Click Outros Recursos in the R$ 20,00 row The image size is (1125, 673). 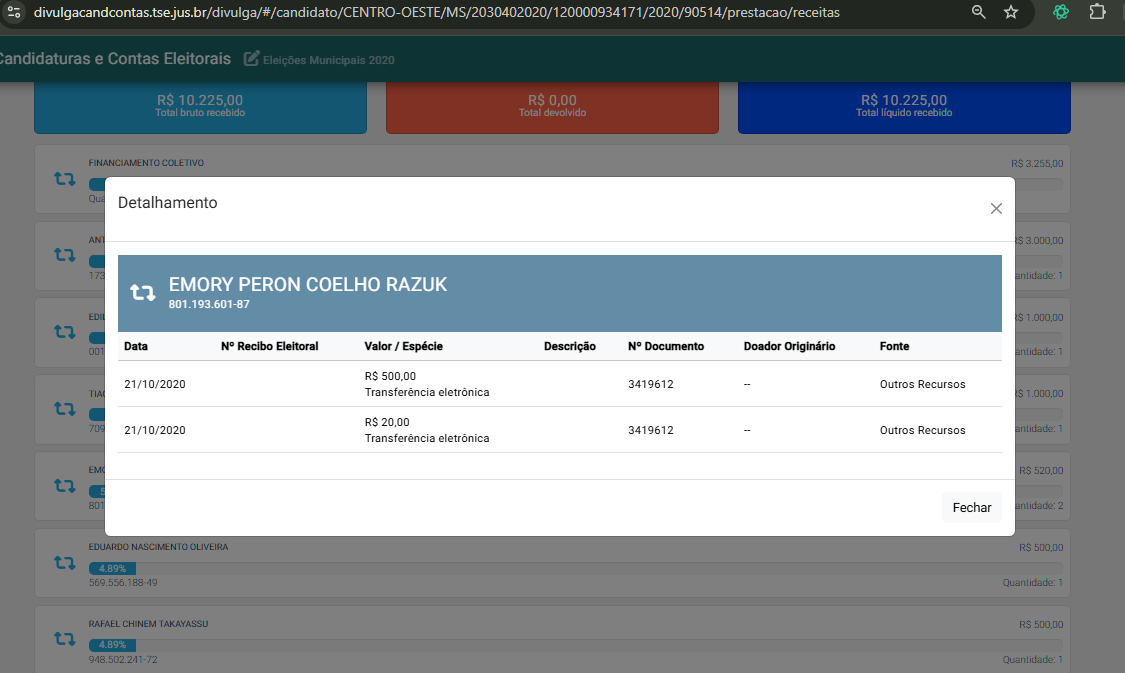pos(923,430)
